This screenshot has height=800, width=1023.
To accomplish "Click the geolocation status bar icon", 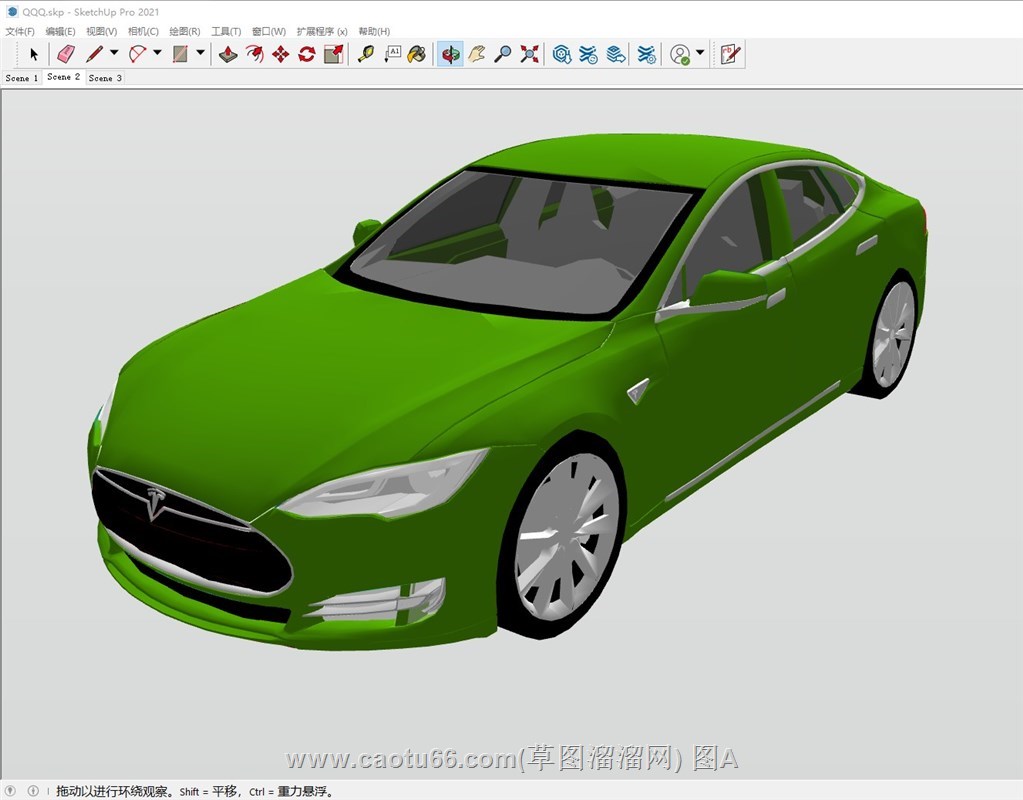I will (x=10, y=791).
